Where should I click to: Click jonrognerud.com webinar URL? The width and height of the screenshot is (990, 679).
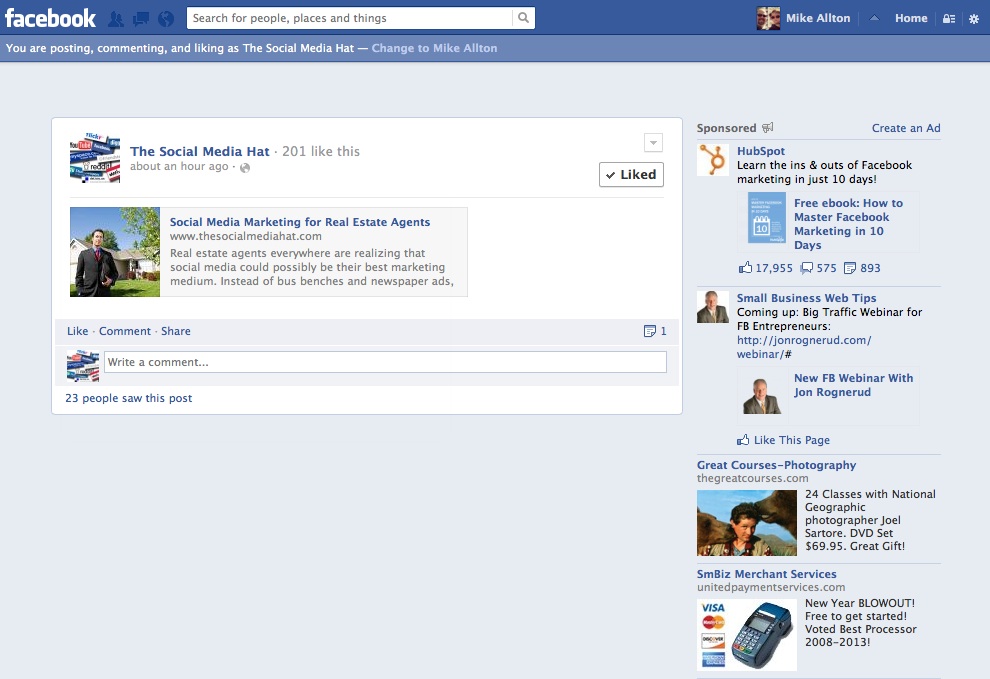coord(804,347)
